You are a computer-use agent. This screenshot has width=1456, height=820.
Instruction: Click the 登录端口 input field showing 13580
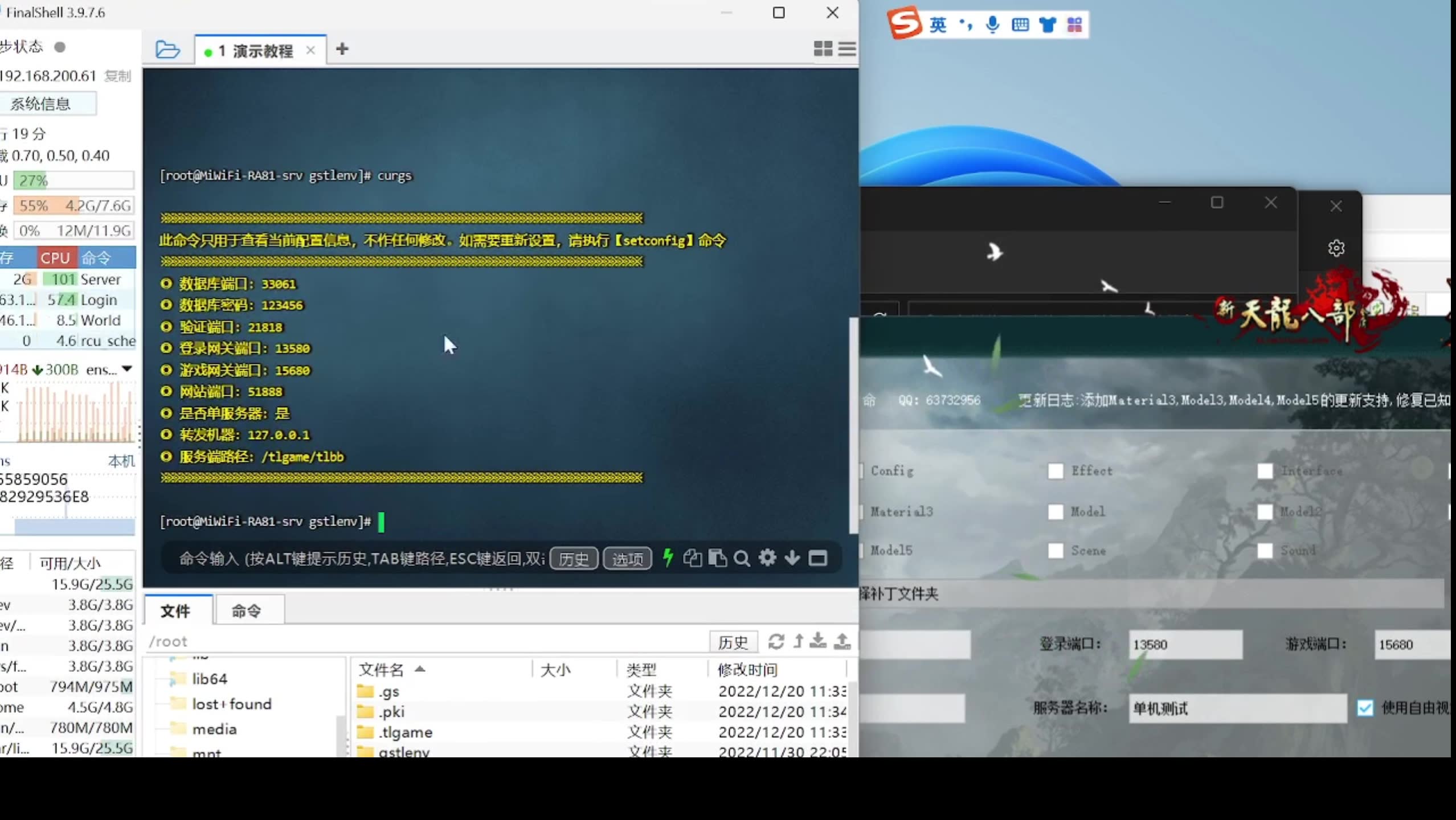click(1185, 645)
